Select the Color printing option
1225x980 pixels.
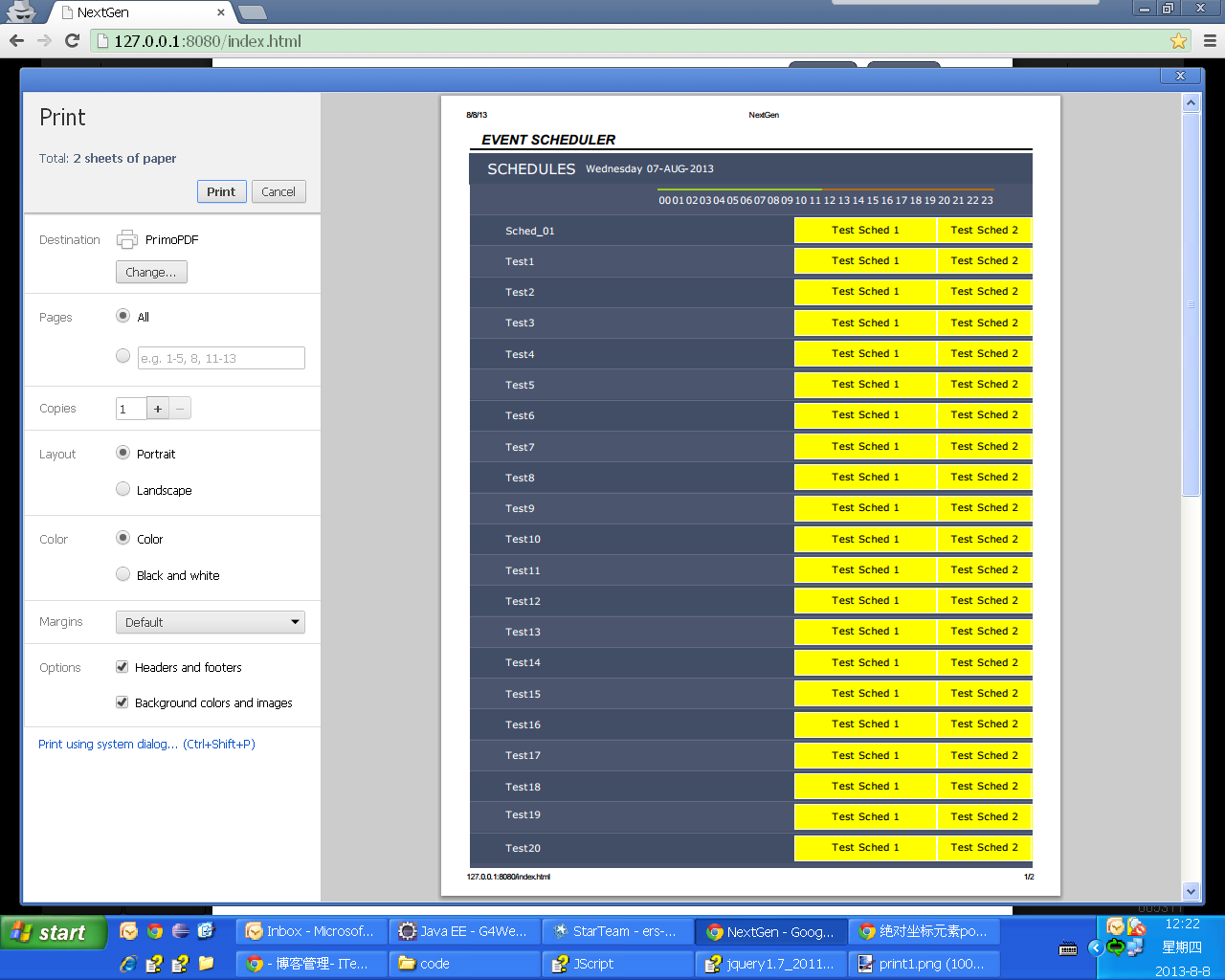point(122,538)
